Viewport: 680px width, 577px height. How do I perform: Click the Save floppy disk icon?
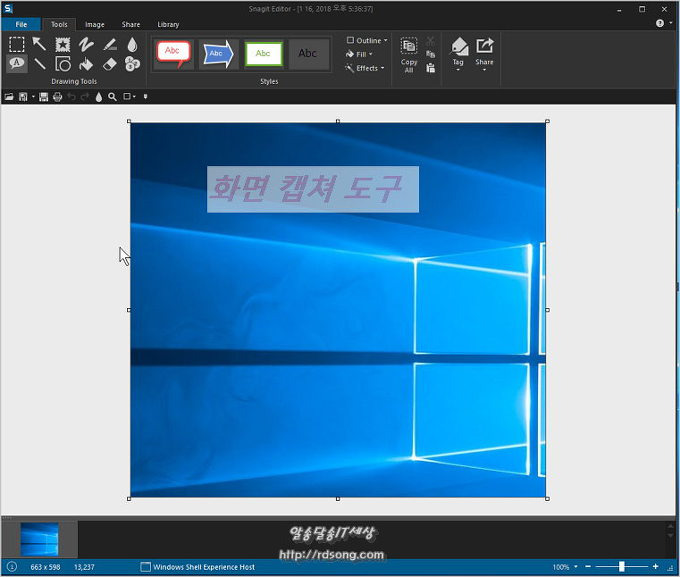[43, 97]
